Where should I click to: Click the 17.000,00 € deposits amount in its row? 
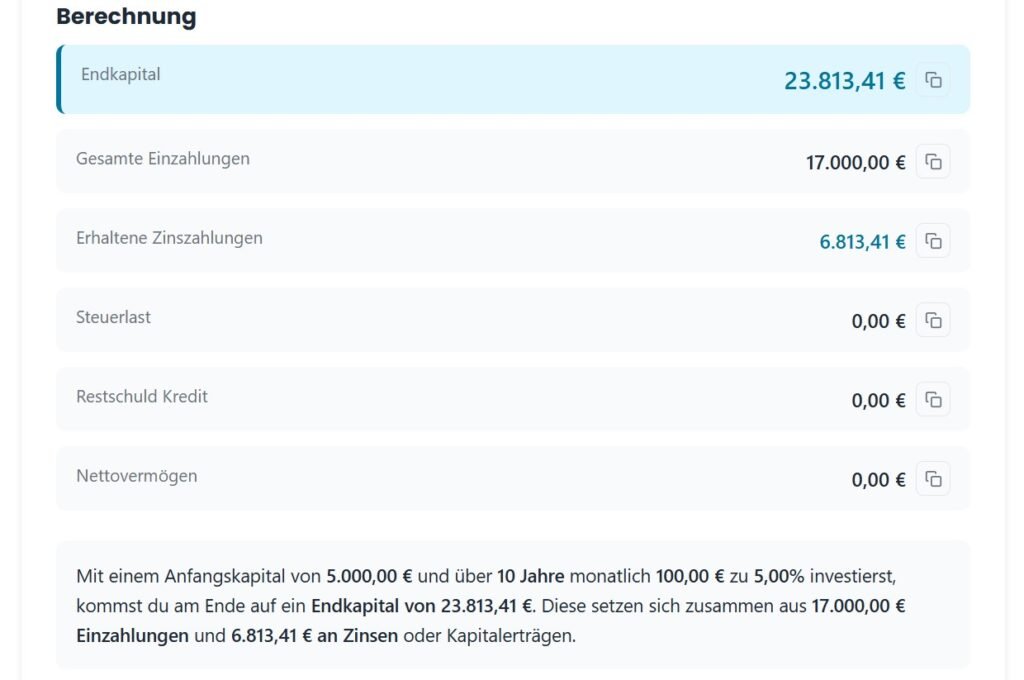pyautogui.click(x=855, y=162)
